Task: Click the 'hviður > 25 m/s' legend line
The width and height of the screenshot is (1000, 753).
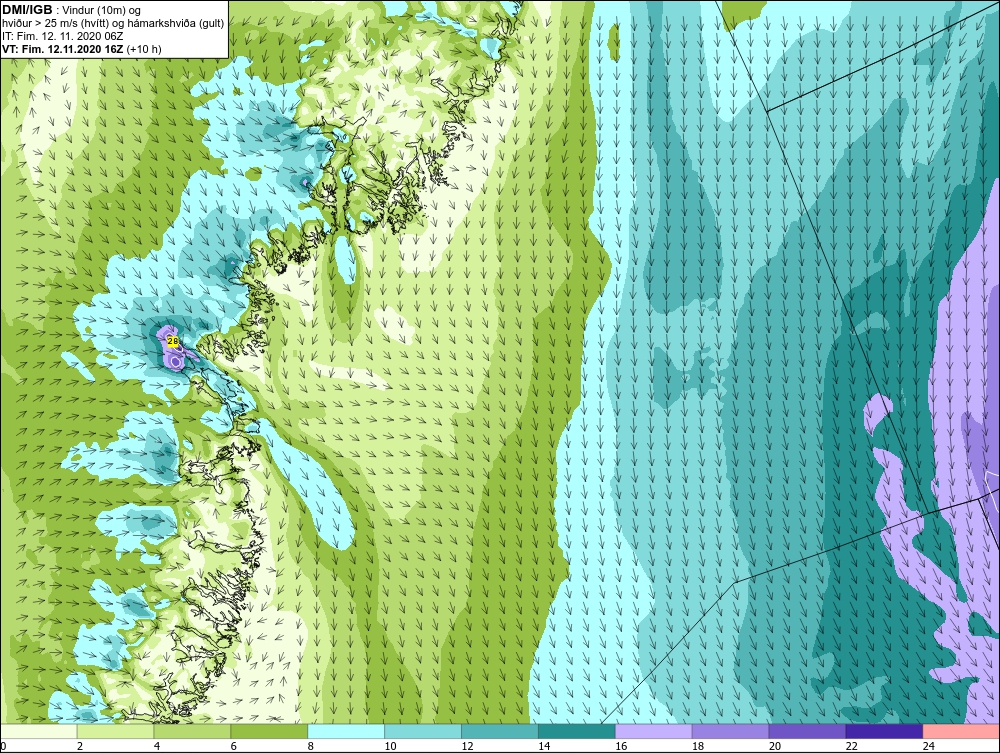Action: [x=113, y=24]
